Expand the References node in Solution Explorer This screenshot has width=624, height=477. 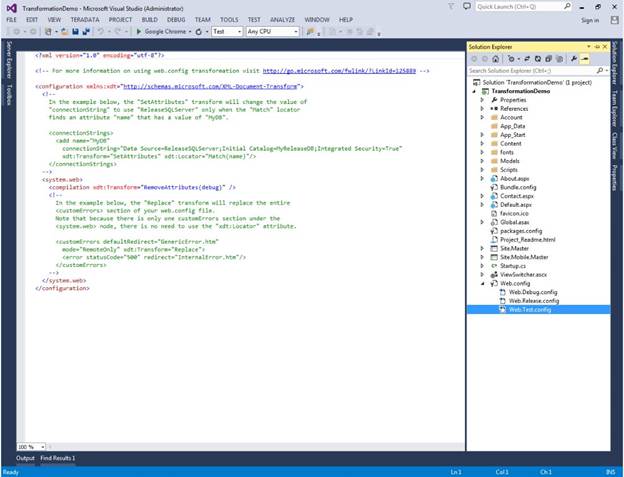click(480, 108)
